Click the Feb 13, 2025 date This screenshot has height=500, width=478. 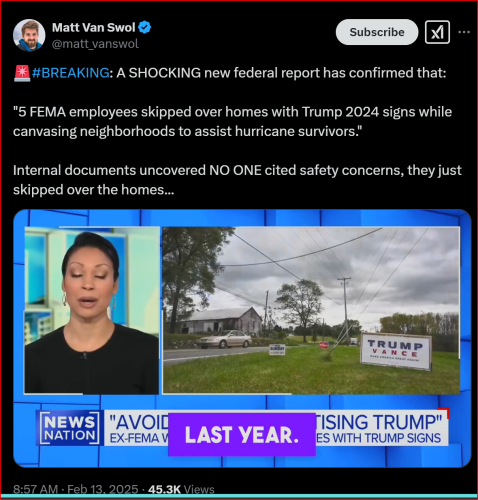103,489
